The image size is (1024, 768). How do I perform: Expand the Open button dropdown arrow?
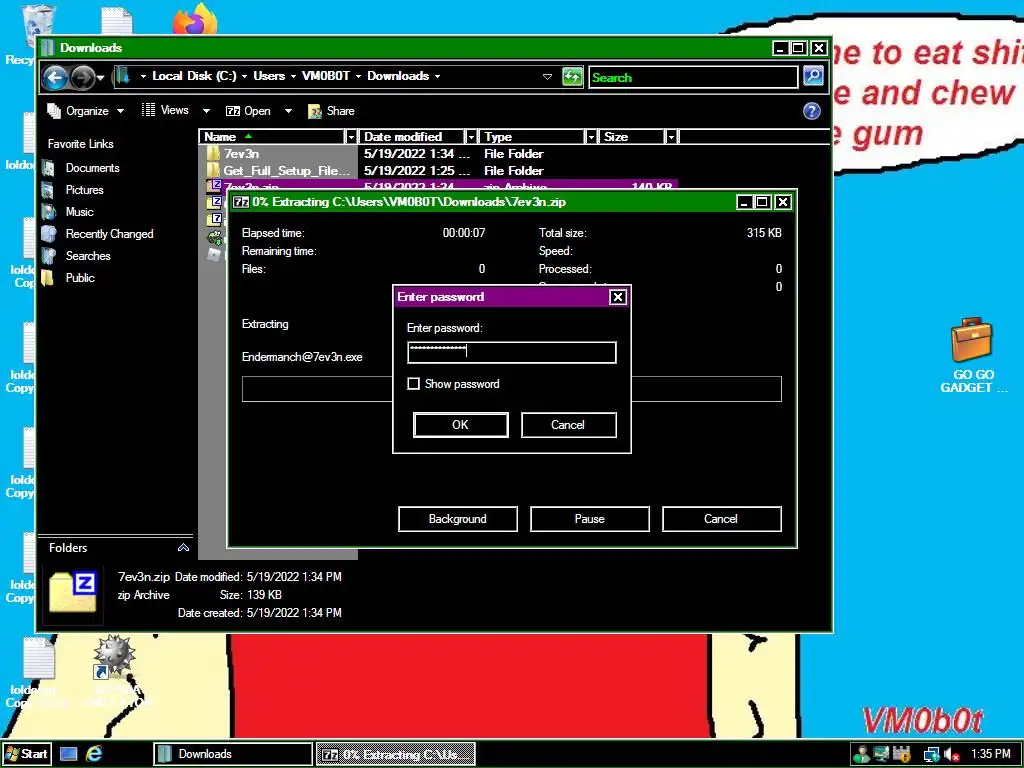click(288, 111)
